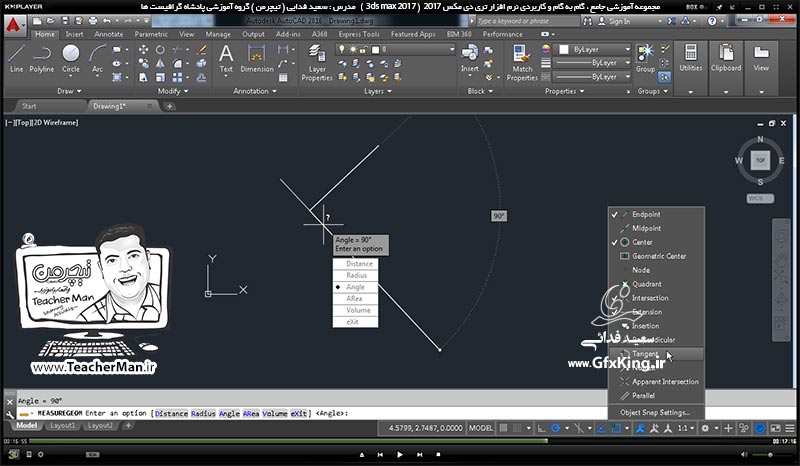Expand the Layers panel dropdown
Image resolution: width=800 pixels, height=466 pixels.
[x=378, y=91]
